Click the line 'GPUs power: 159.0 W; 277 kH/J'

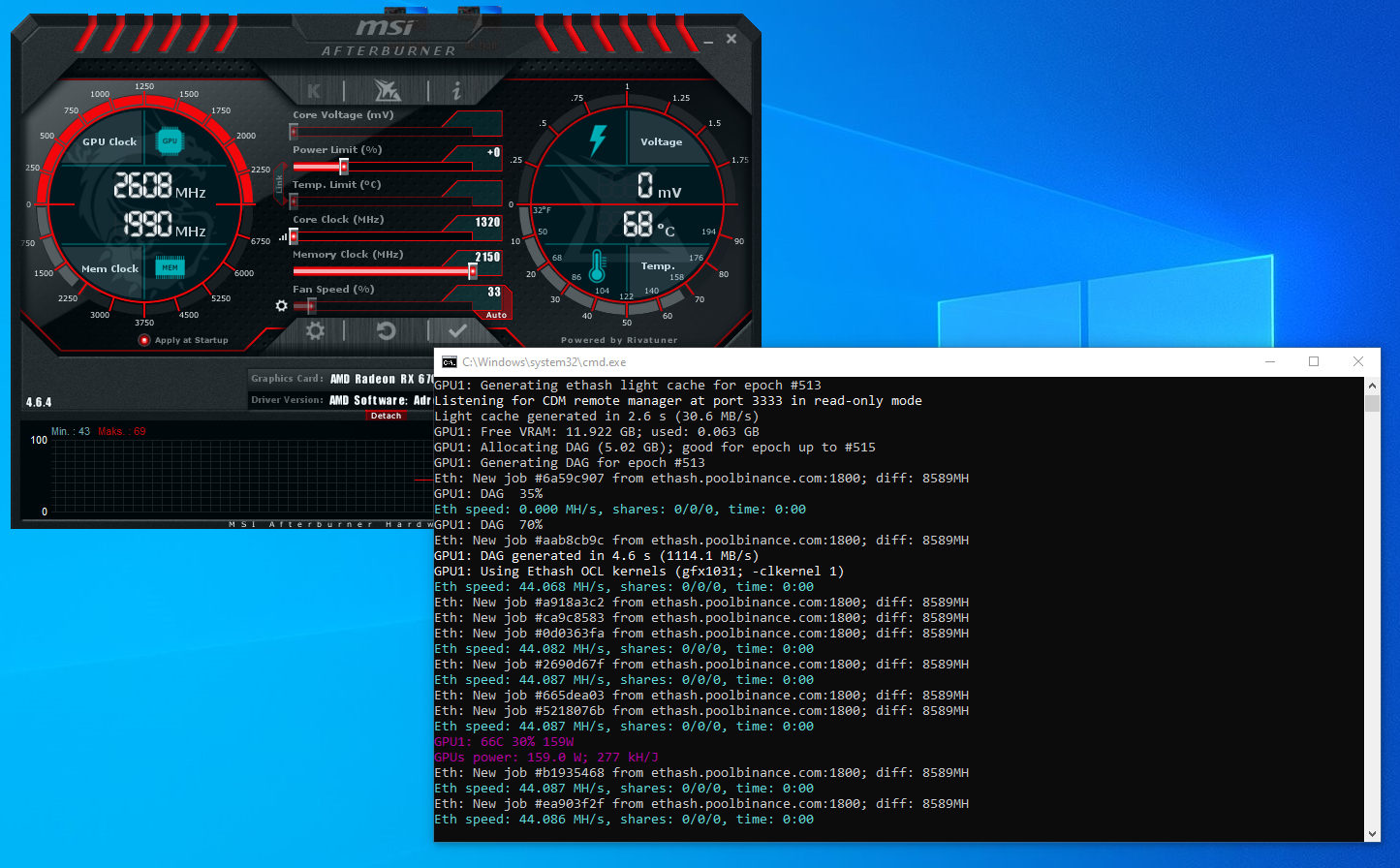pyautogui.click(x=546, y=758)
